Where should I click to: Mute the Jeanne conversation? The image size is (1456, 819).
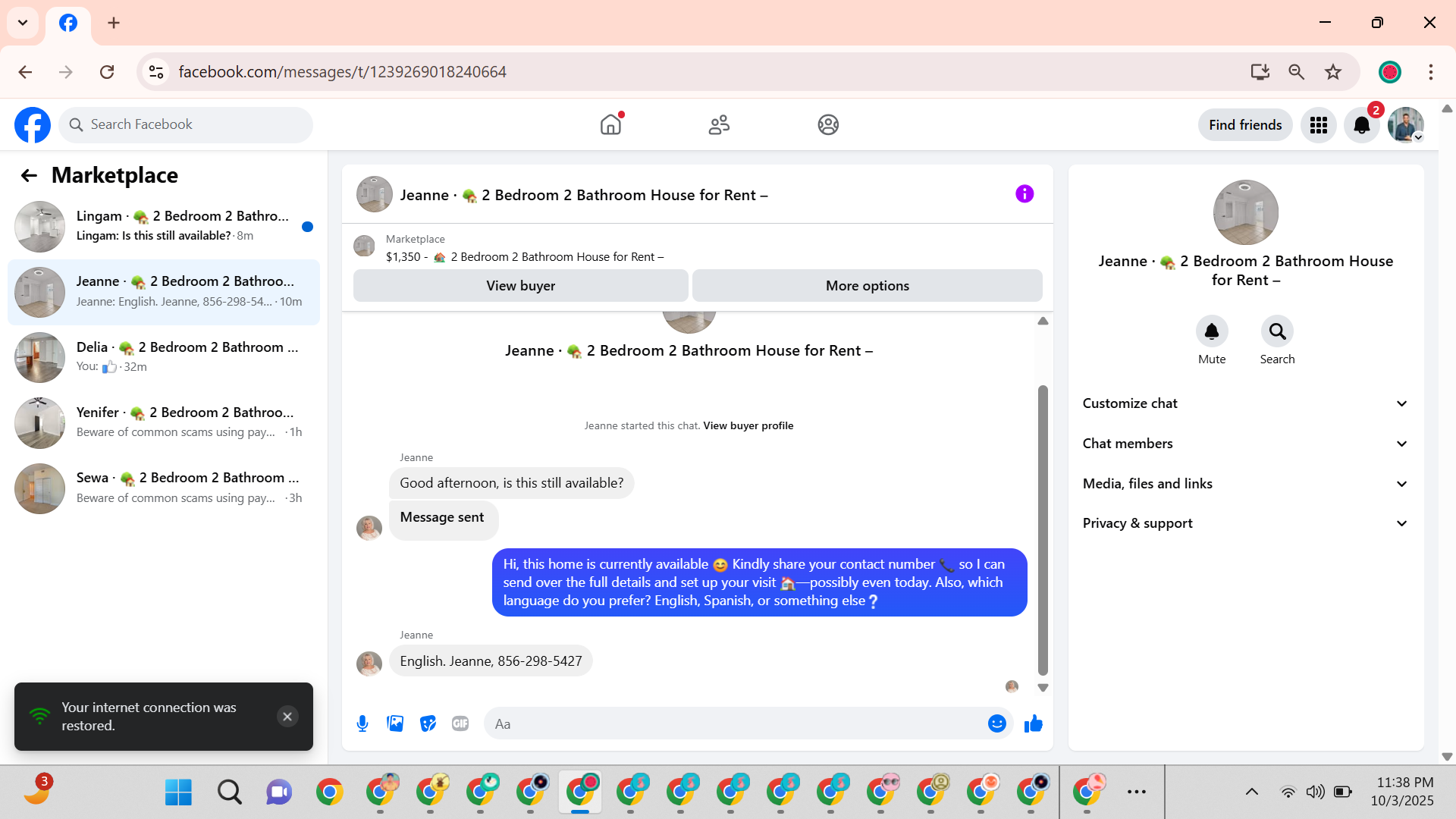click(1212, 331)
